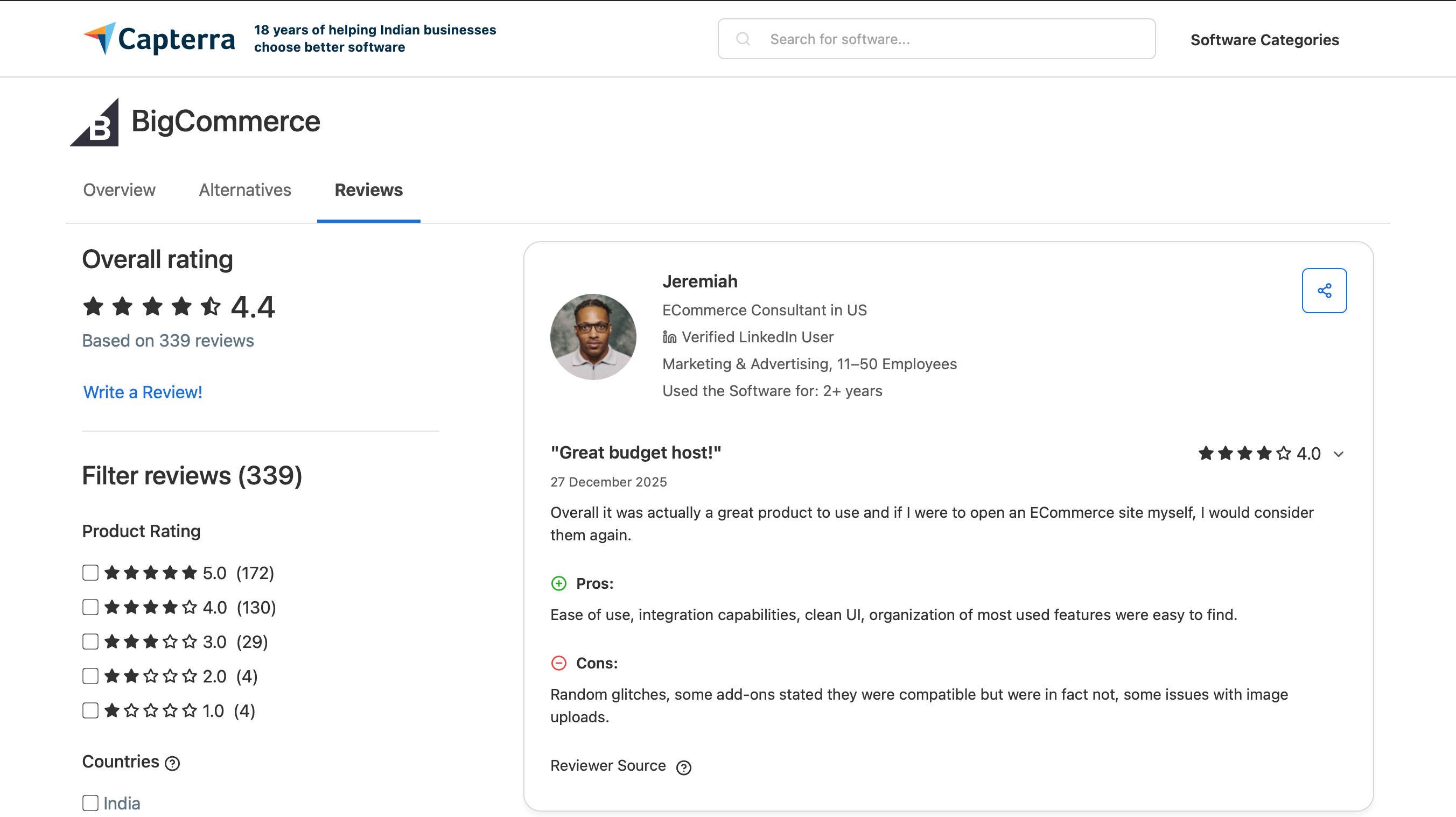Expand the review rating breakdown chevron

(x=1339, y=454)
